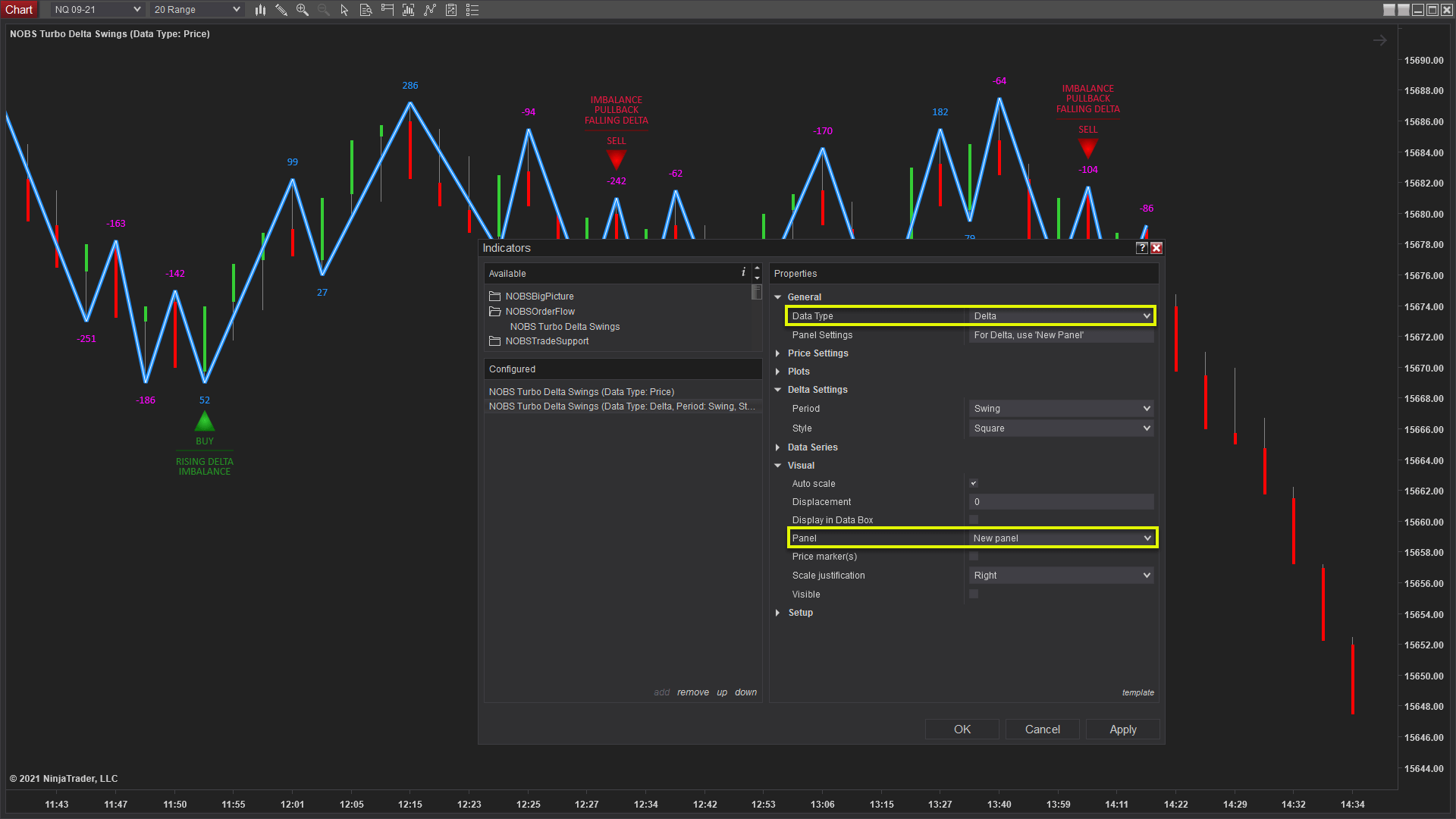Collapse the General section
This screenshot has height=819, width=1456.
pyautogui.click(x=777, y=297)
